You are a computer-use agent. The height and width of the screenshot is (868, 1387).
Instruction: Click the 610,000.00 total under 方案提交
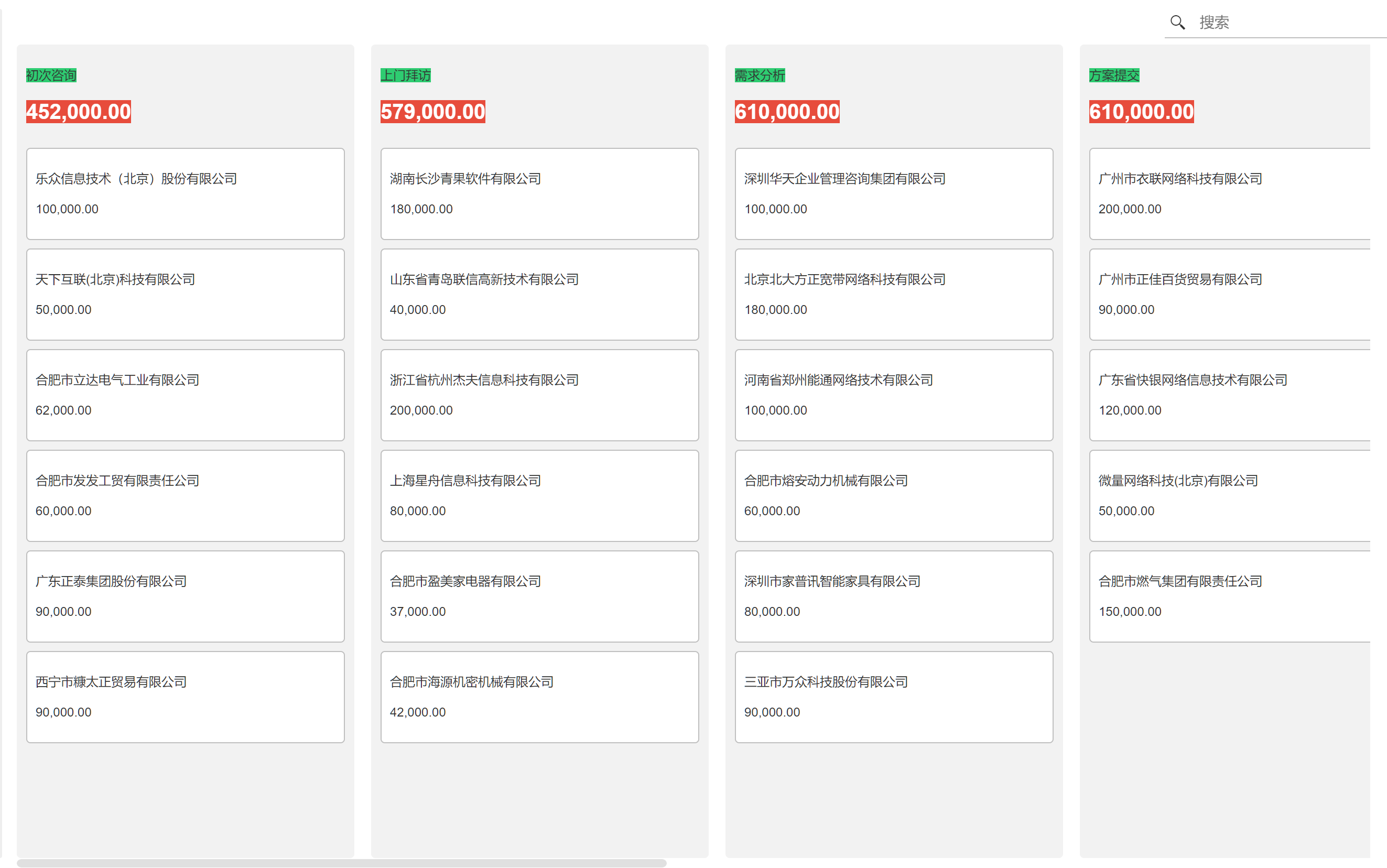[x=1141, y=111]
